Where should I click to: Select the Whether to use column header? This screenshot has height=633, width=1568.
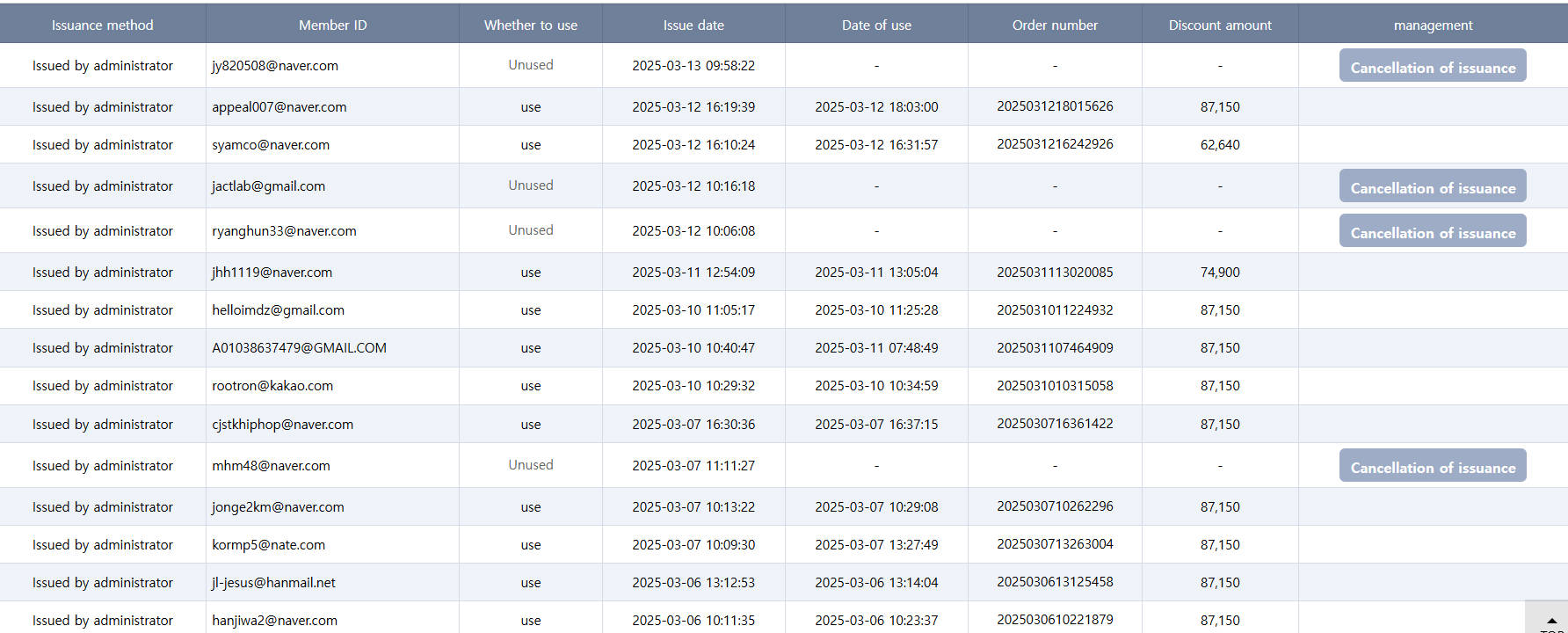[530, 25]
